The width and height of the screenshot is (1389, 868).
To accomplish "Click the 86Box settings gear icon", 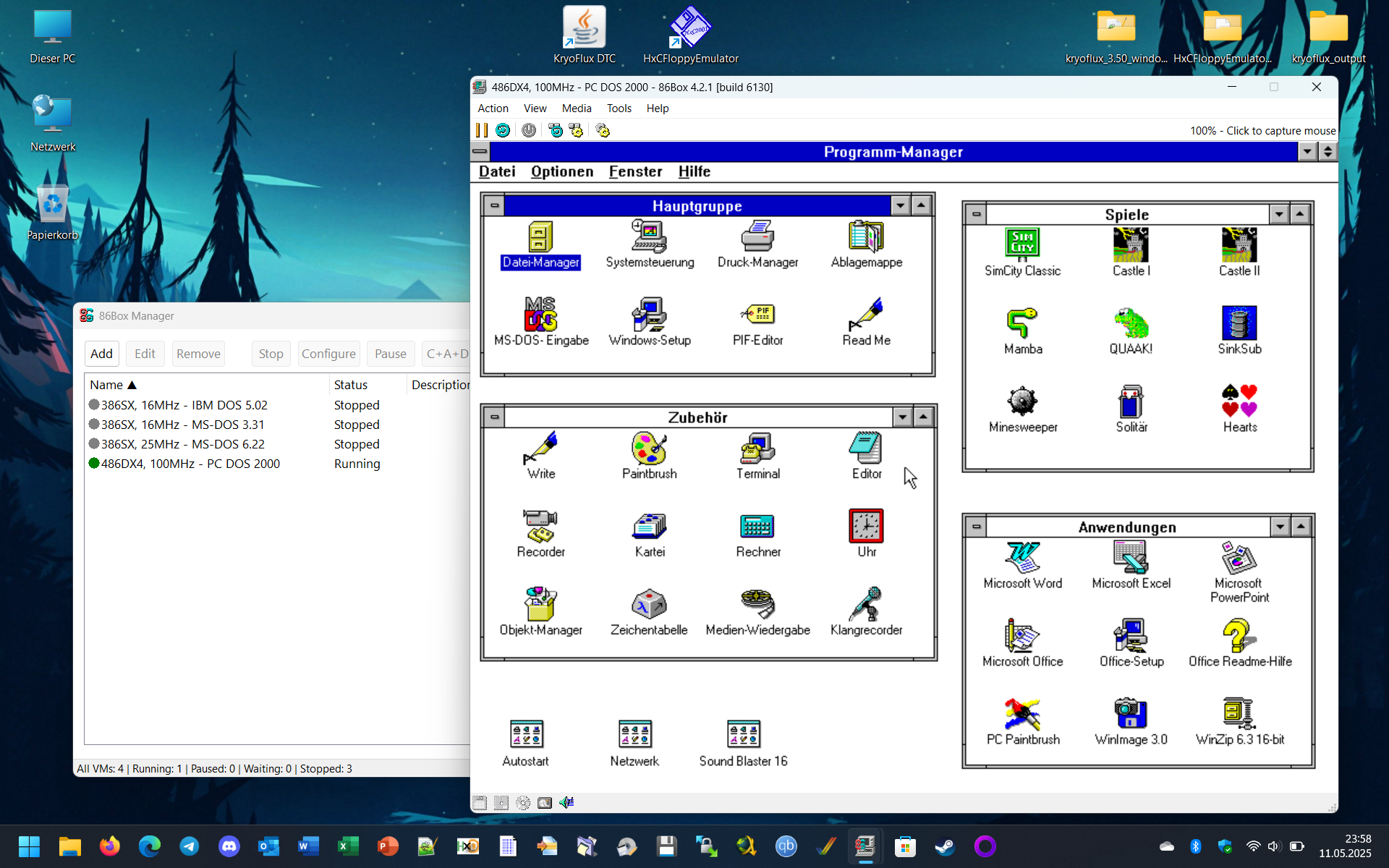I will [x=603, y=130].
